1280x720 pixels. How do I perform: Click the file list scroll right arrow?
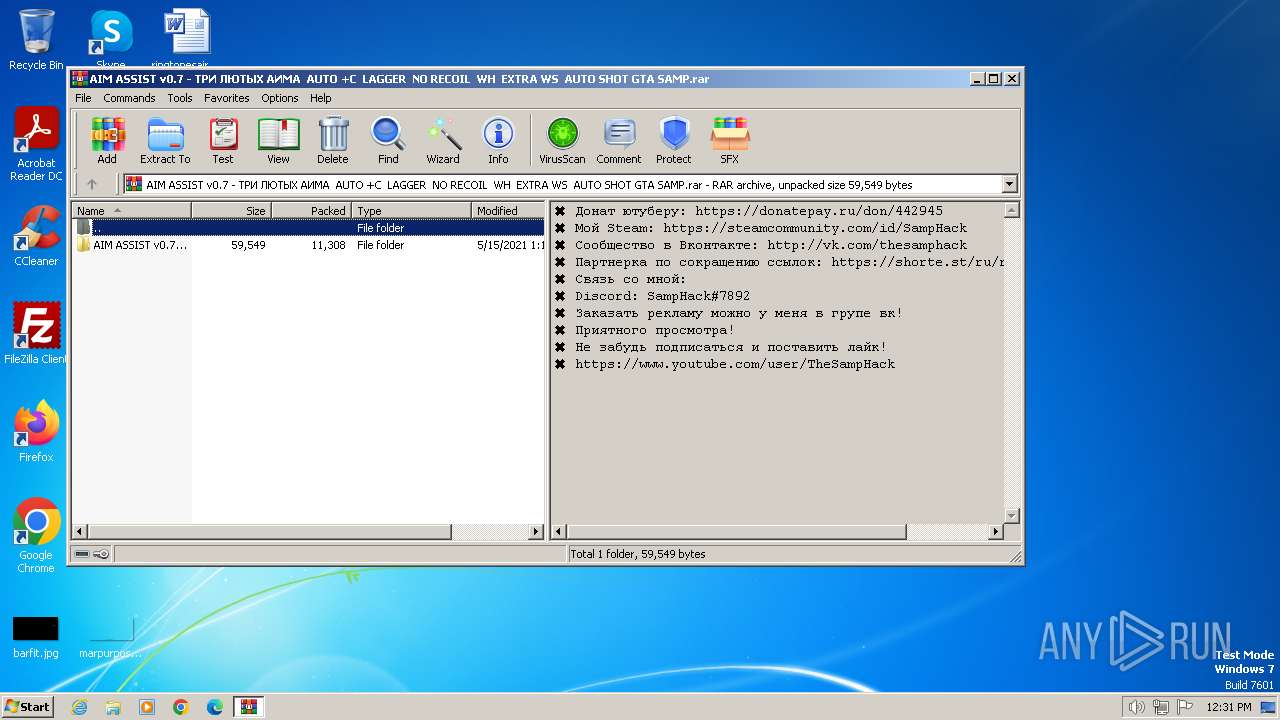535,532
